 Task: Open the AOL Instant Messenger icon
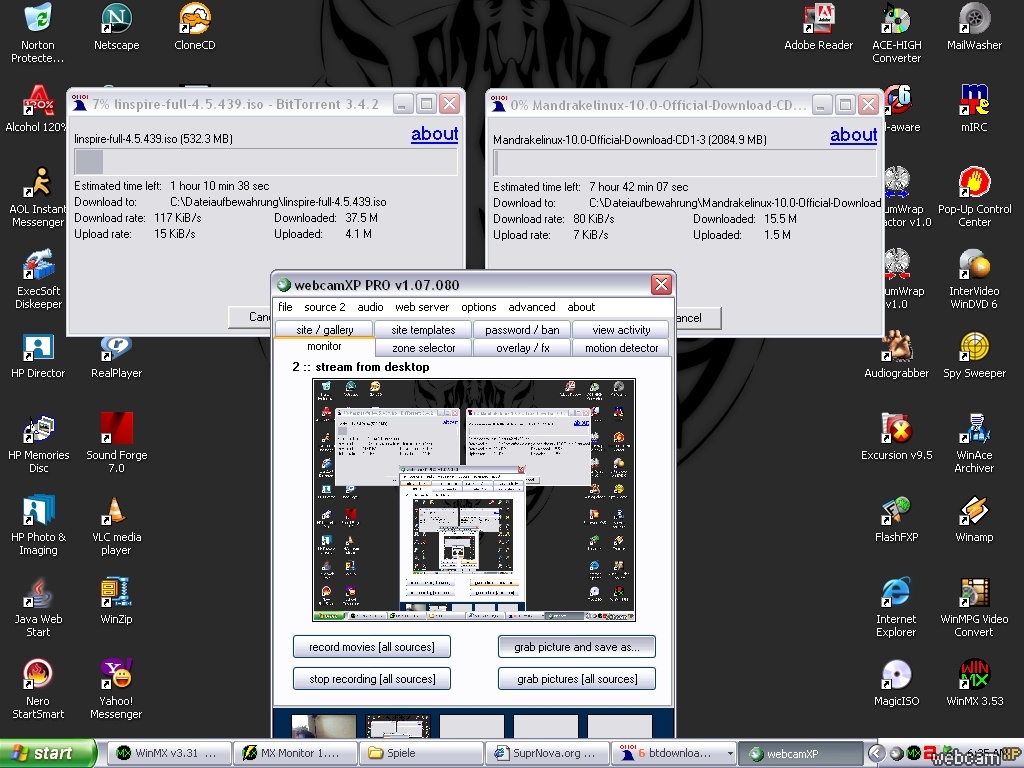point(38,198)
